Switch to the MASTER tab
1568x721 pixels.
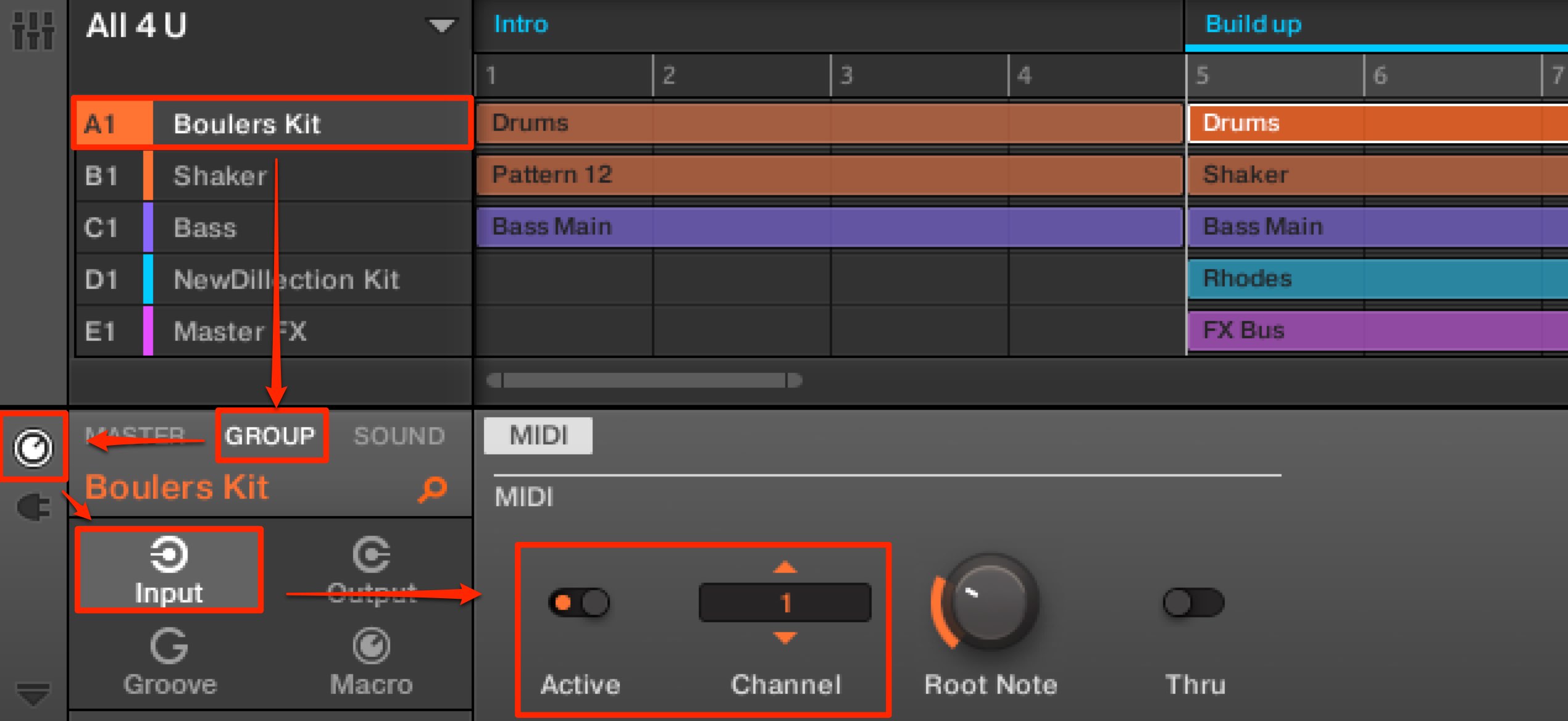click(135, 436)
